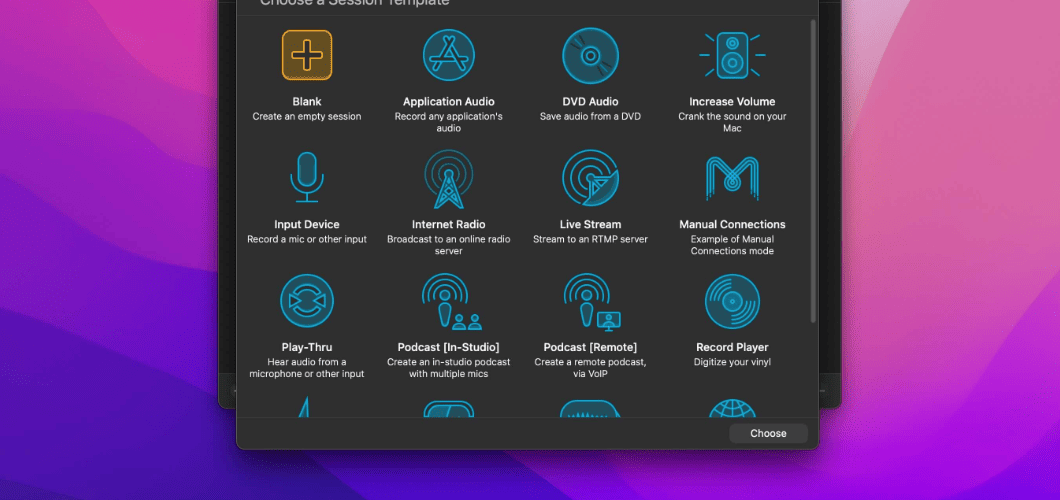The height and width of the screenshot is (500, 1060).
Task: Click the Choose button
Action: point(769,434)
